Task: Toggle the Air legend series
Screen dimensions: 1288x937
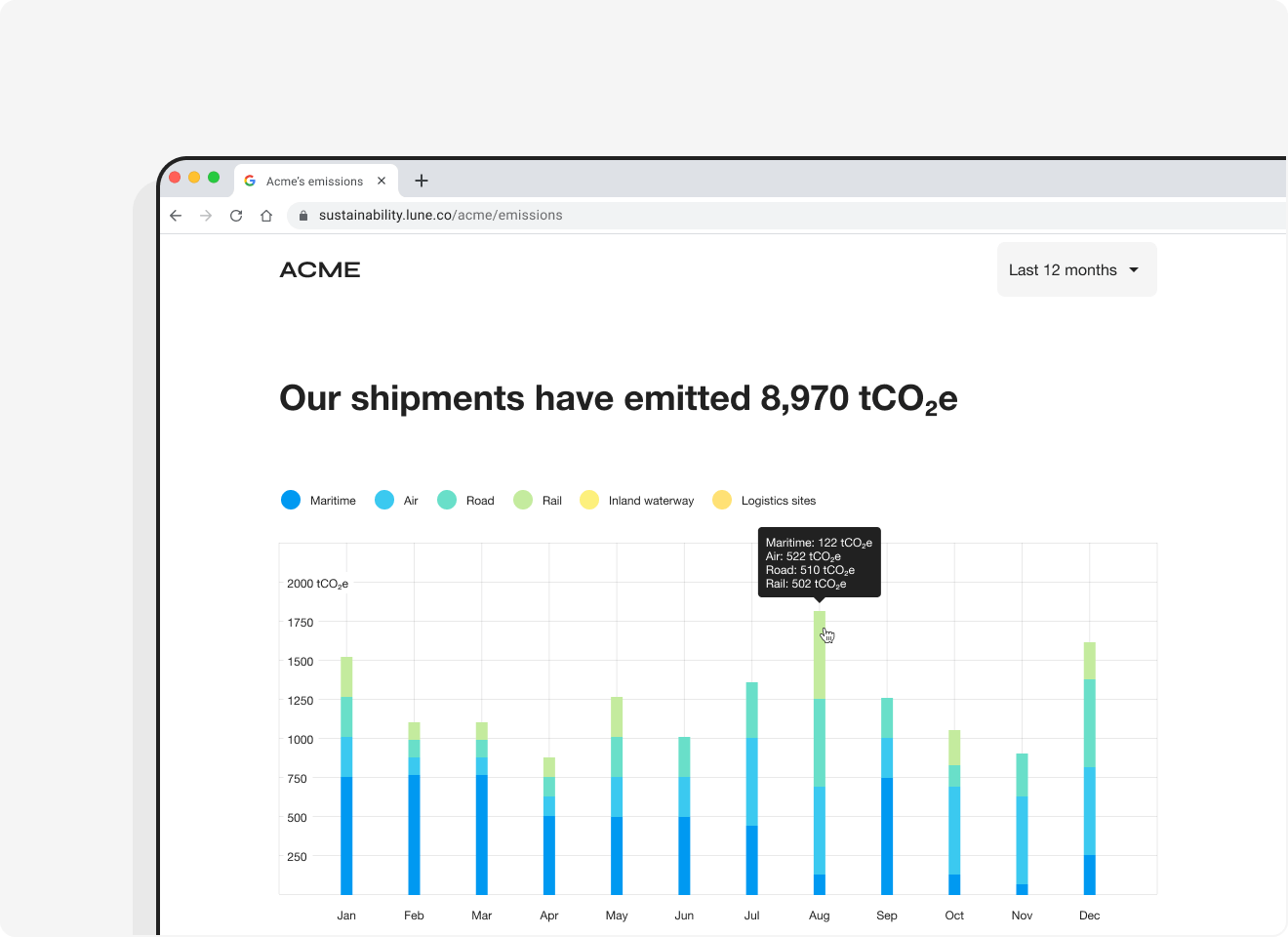Action: coord(397,501)
